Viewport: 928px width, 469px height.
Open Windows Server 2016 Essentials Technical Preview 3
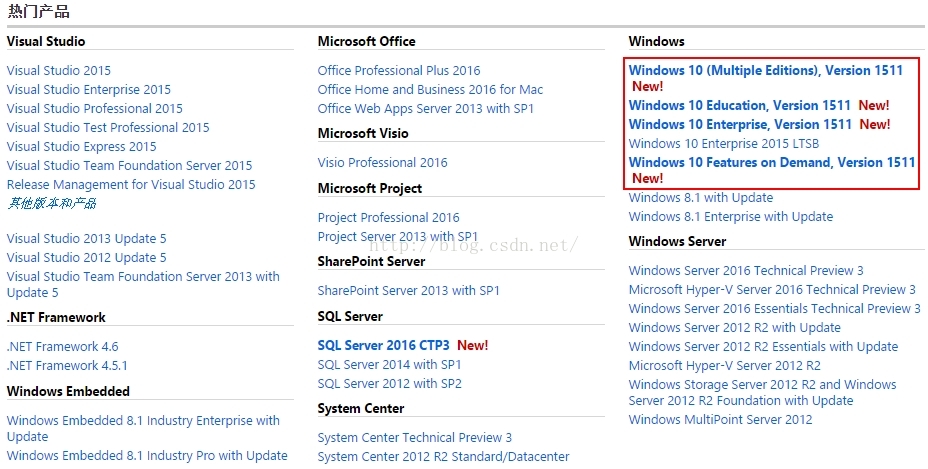point(775,309)
